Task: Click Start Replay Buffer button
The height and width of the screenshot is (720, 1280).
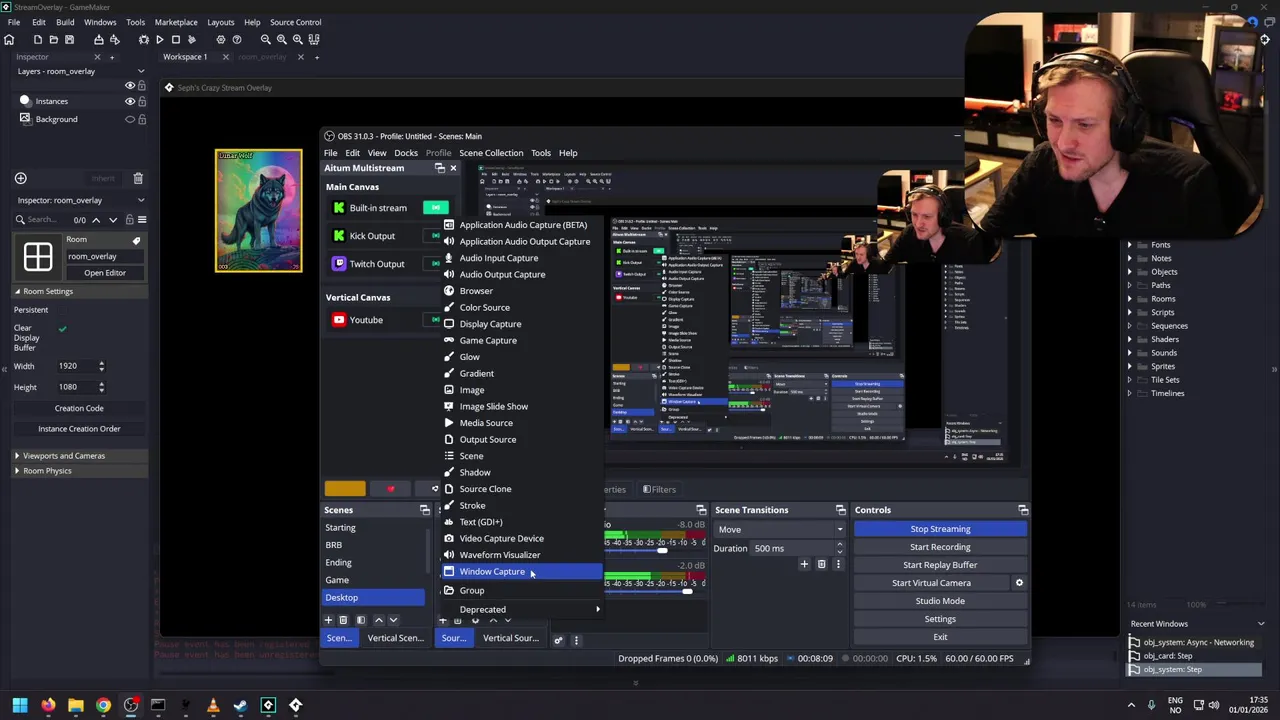Action: pyautogui.click(x=940, y=565)
